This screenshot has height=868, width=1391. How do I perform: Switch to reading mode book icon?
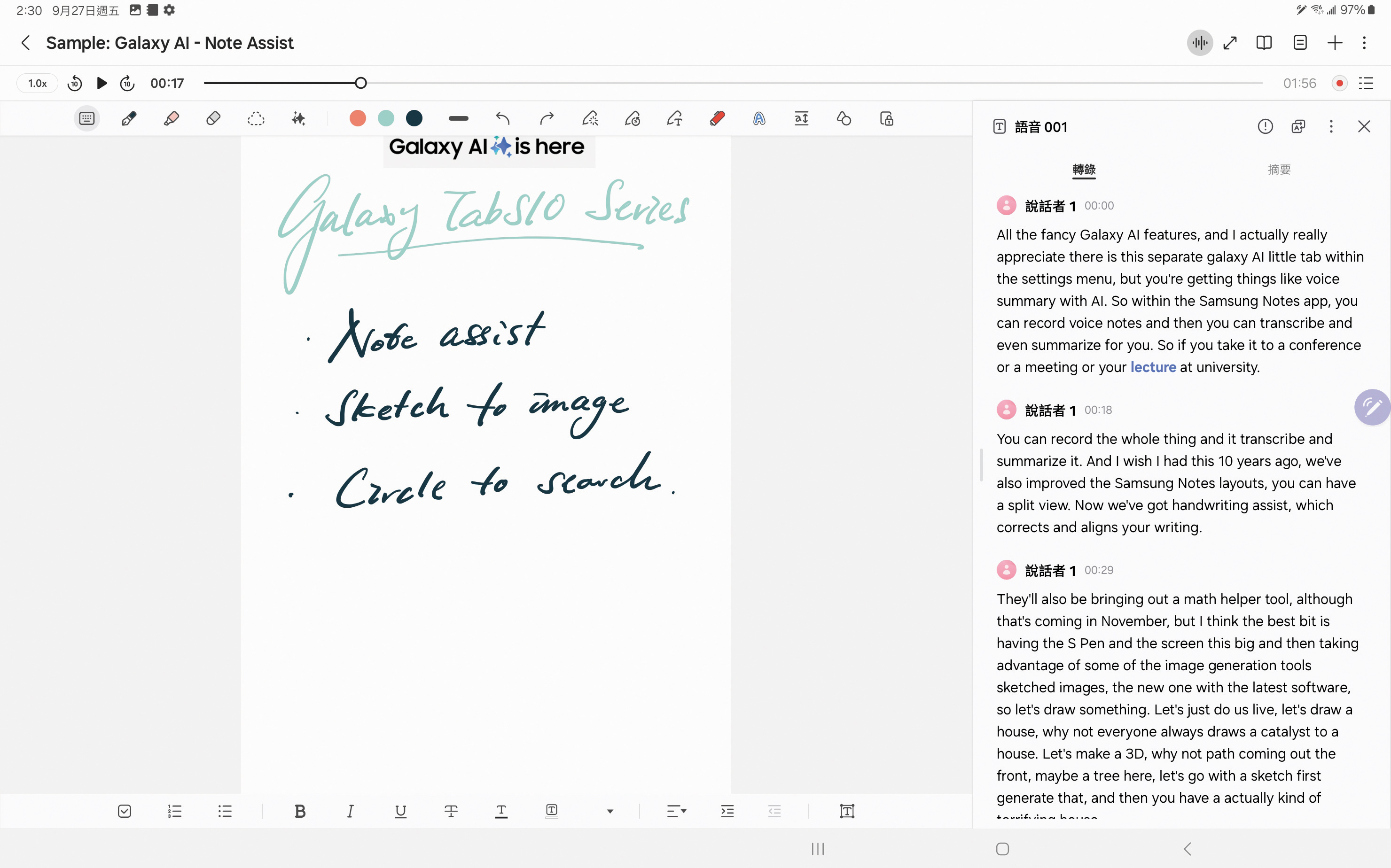[1264, 42]
